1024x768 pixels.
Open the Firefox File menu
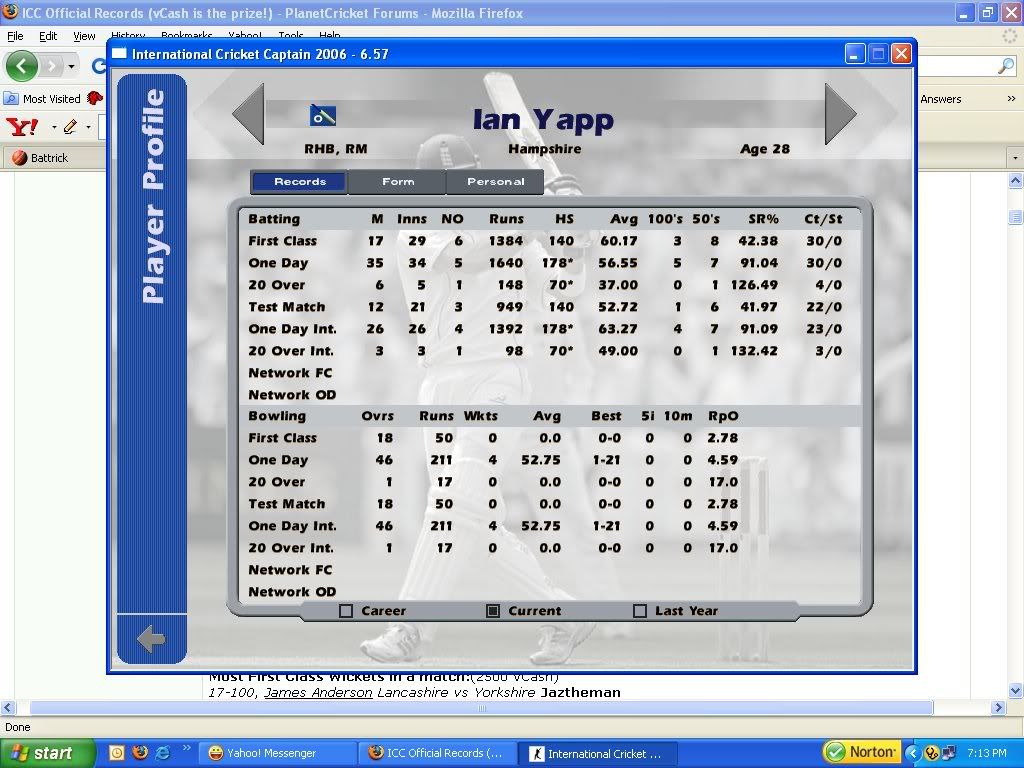pos(15,36)
